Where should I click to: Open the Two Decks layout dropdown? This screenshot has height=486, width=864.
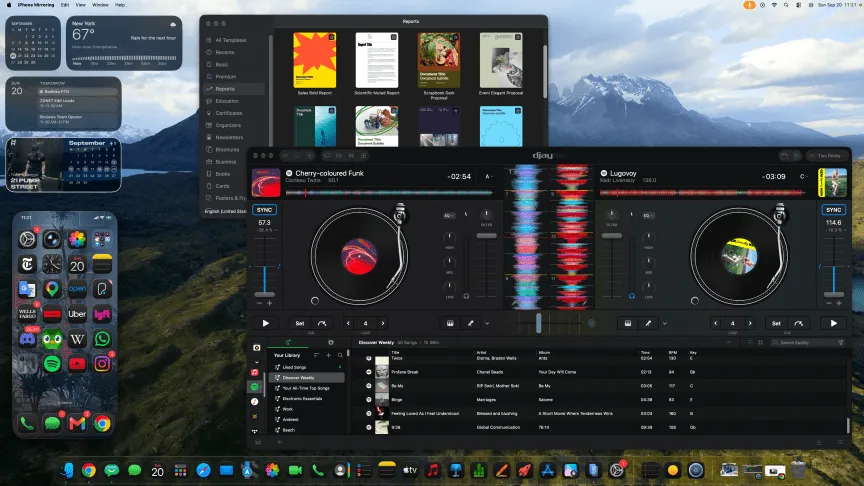pos(827,156)
